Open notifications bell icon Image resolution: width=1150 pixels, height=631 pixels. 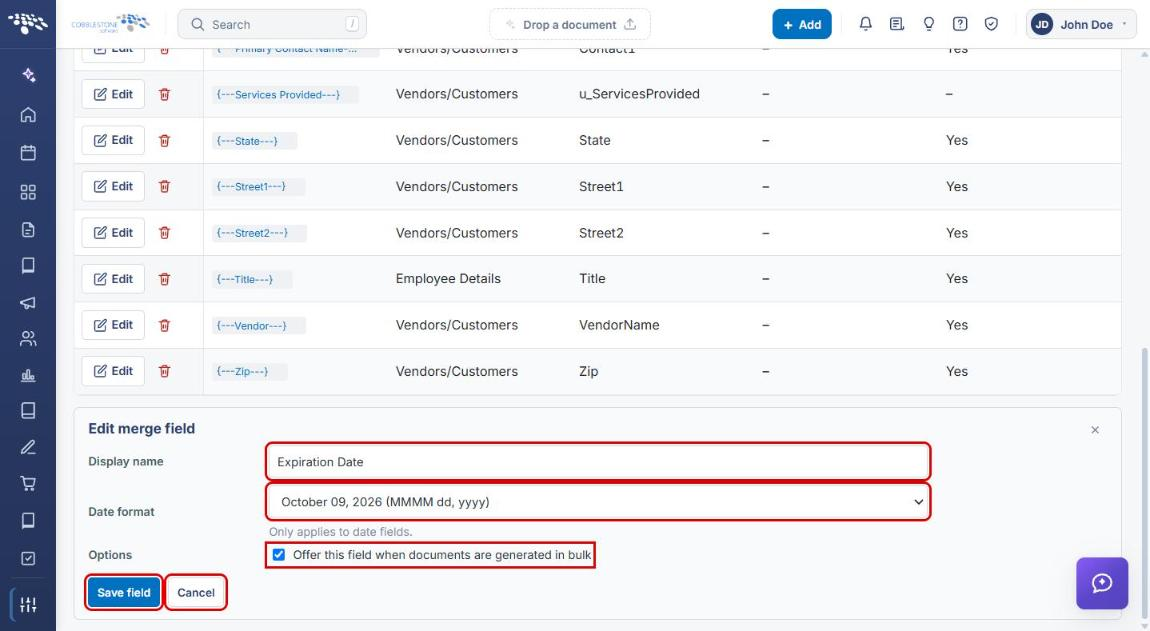click(865, 24)
